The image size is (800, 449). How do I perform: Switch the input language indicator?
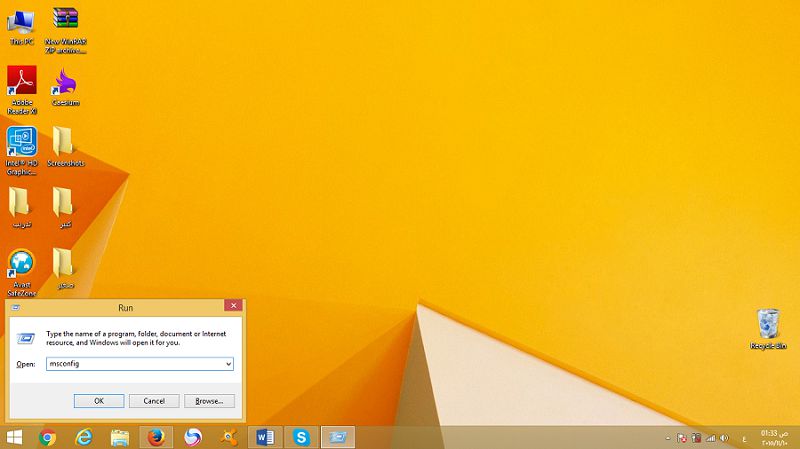point(744,439)
